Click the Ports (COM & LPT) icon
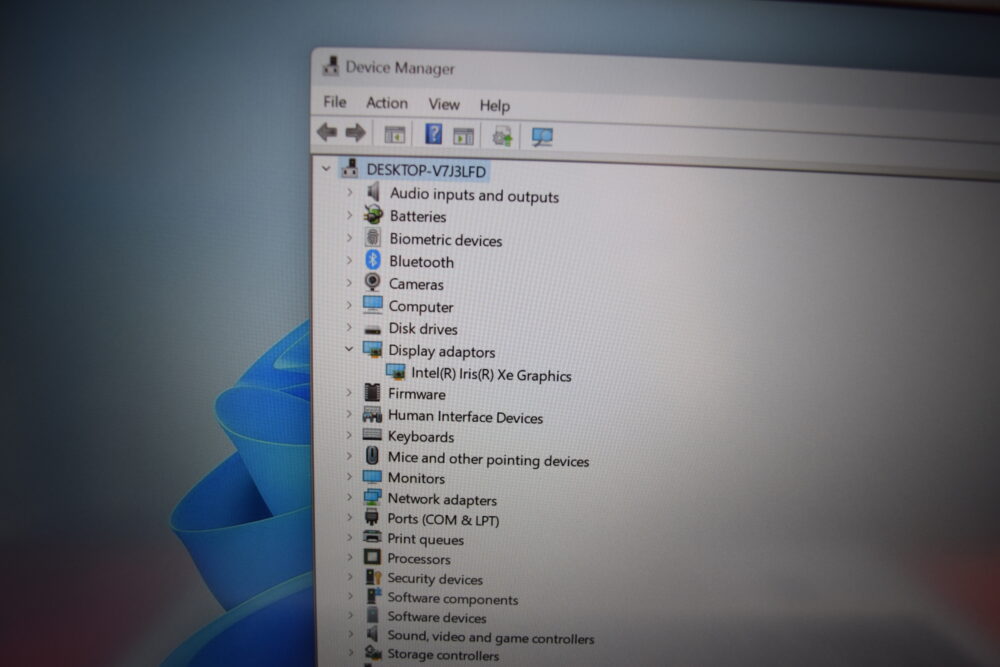The image size is (1000, 667). [x=372, y=517]
